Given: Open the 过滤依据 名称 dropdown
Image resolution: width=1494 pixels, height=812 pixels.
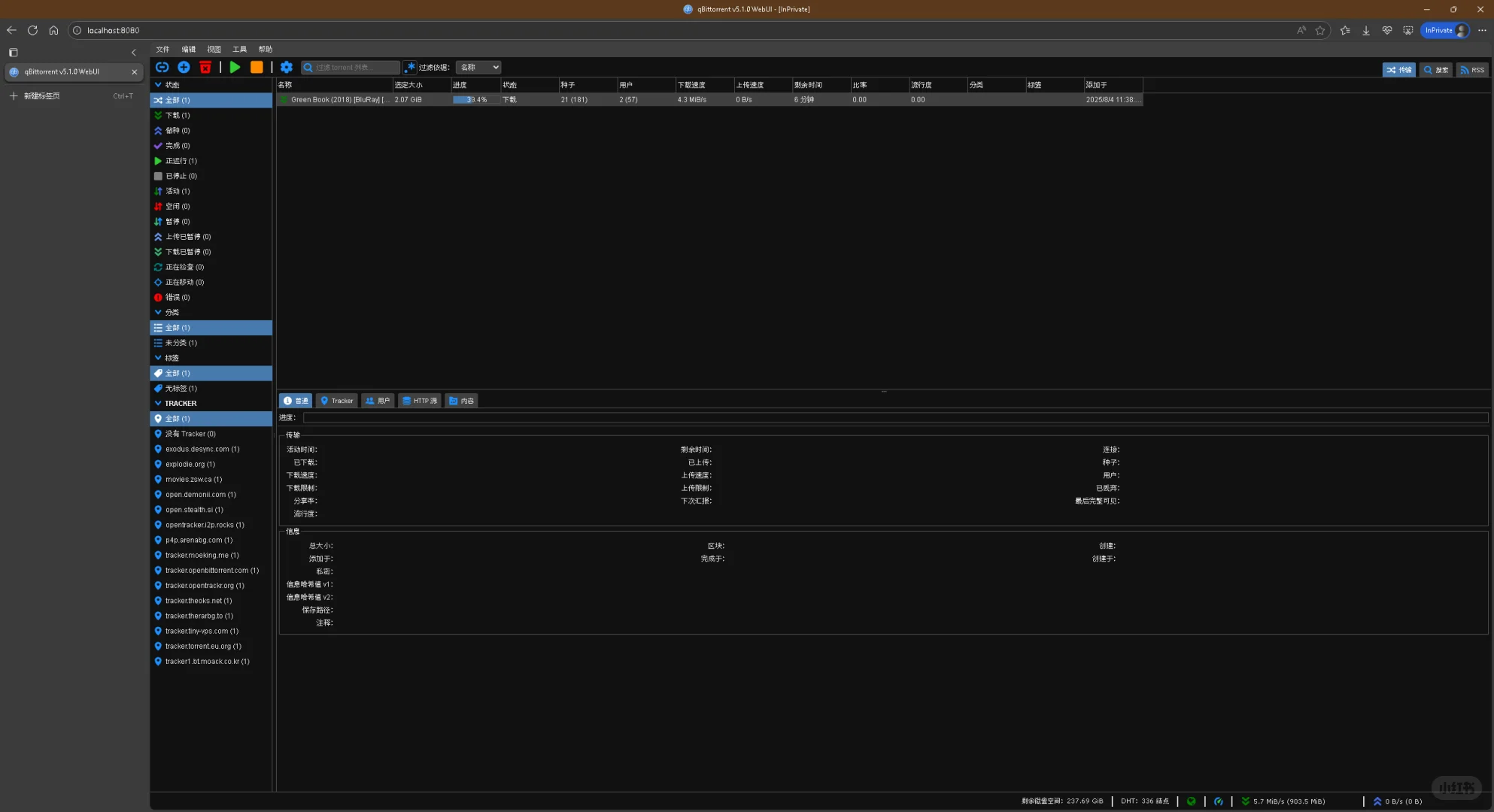Looking at the screenshot, I should (478, 68).
